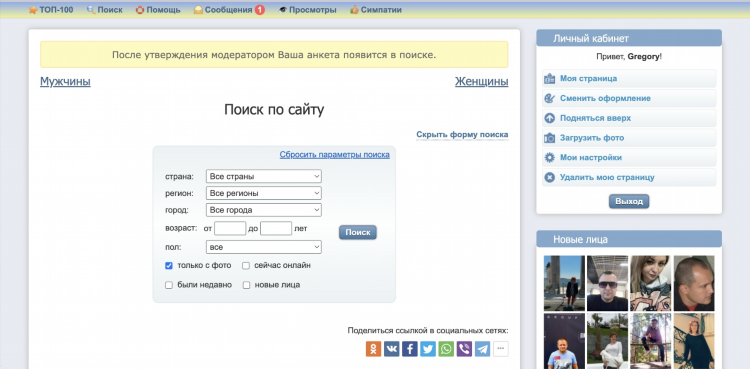This screenshot has width=750, height=369.
Task: Go to ТОП-100 in top menu
Action: 51,10
